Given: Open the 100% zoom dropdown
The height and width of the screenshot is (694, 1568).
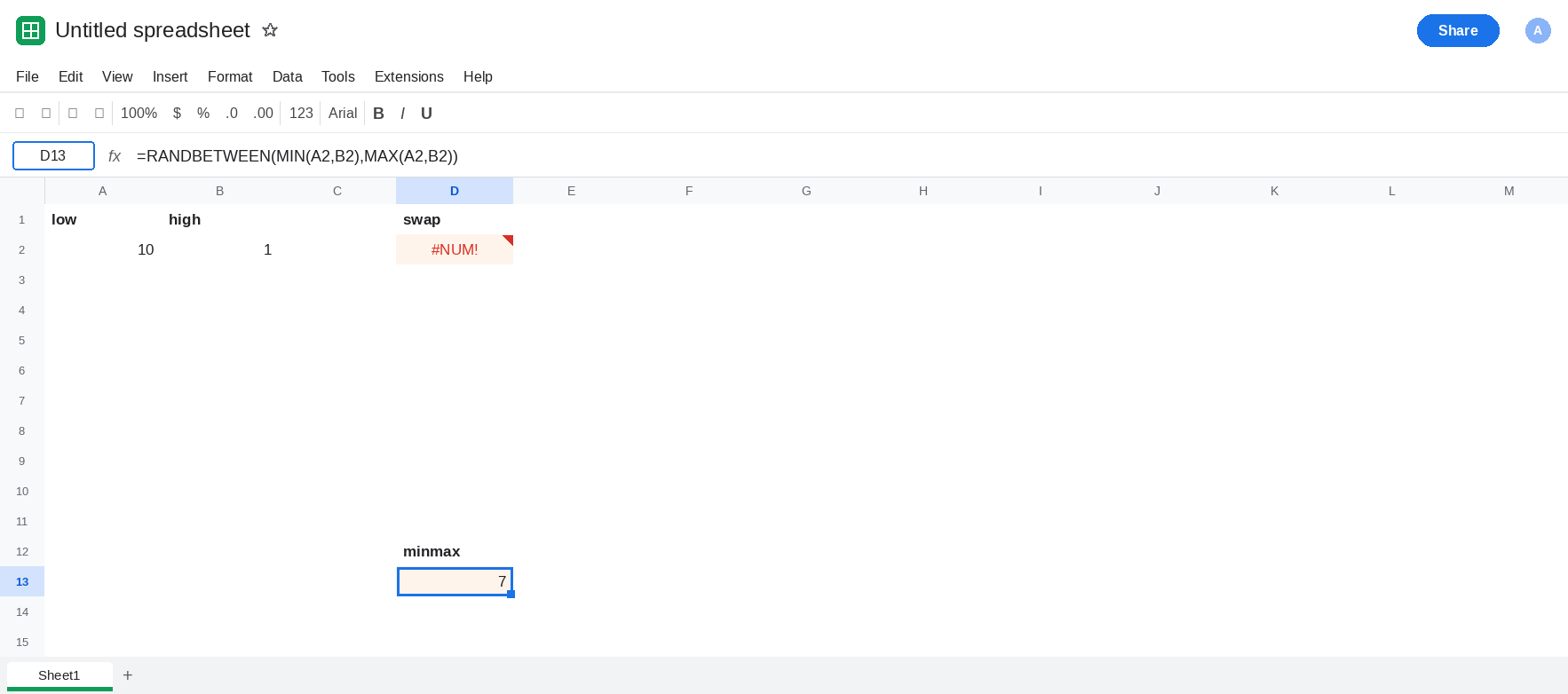Looking at the screenshot, I should pos(139,114).
